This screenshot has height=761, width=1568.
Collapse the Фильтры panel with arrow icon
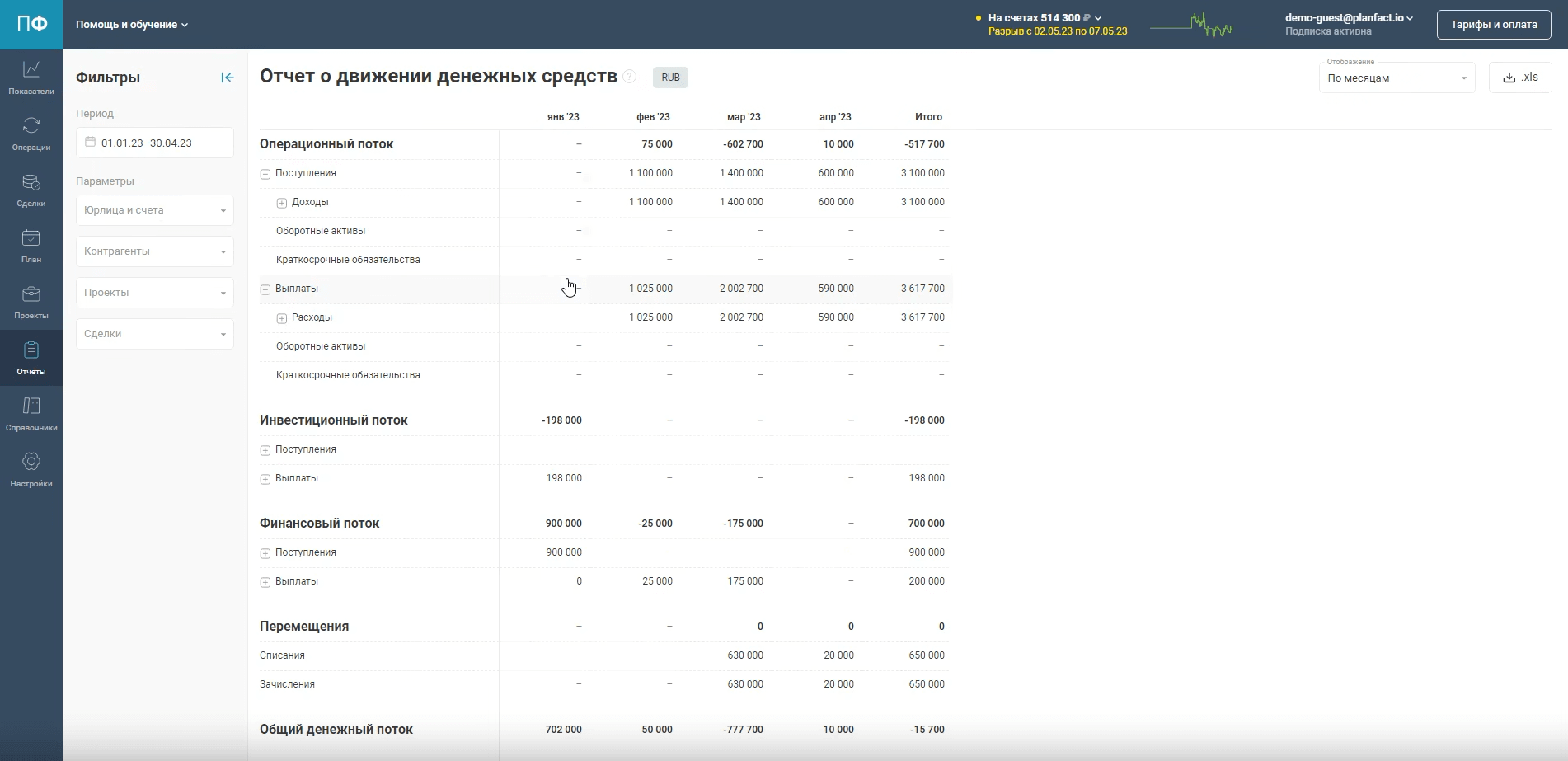228,78
